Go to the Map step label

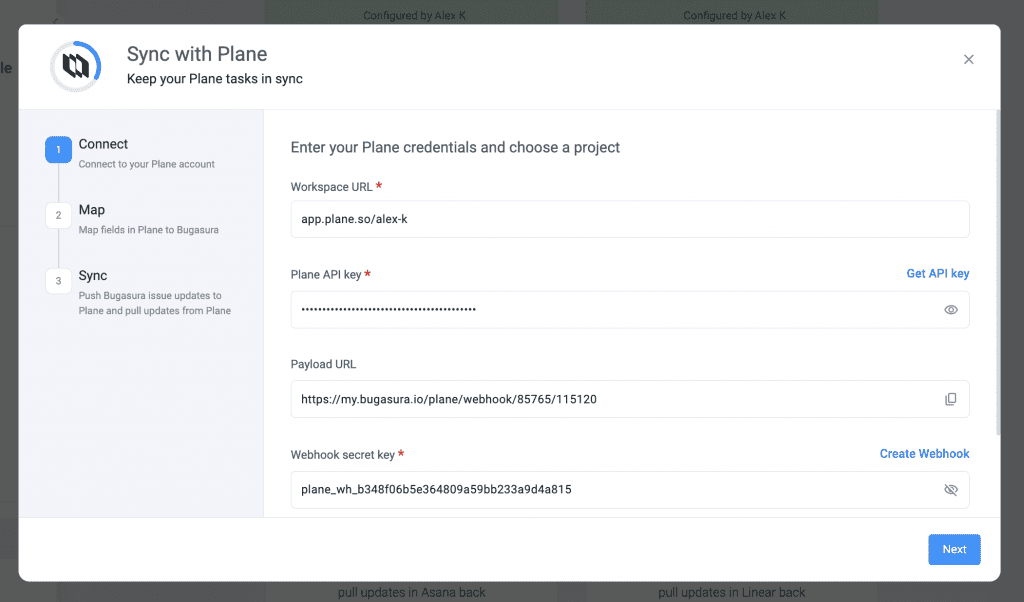(91, 210)
